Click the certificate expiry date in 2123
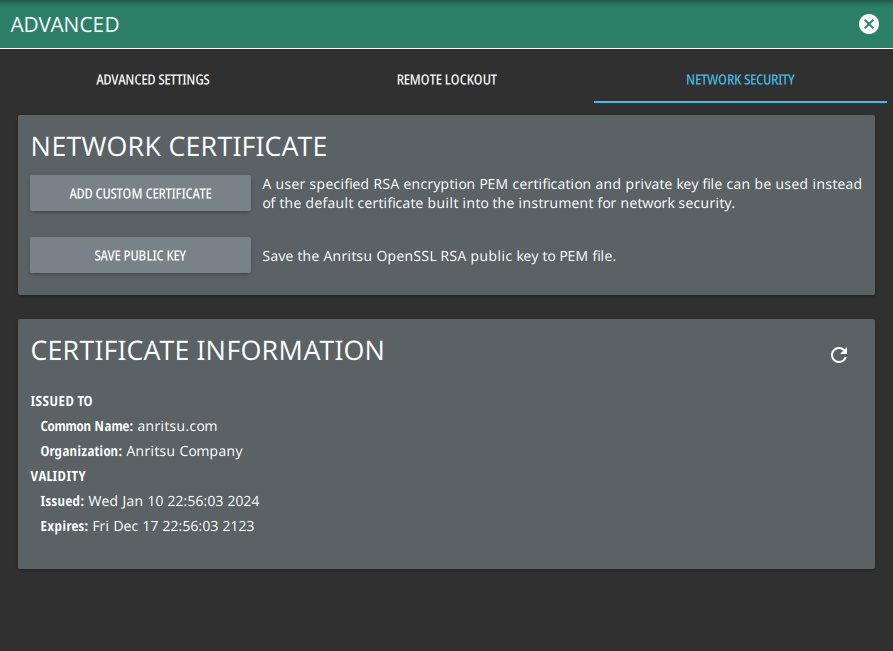 pos(174,526)
